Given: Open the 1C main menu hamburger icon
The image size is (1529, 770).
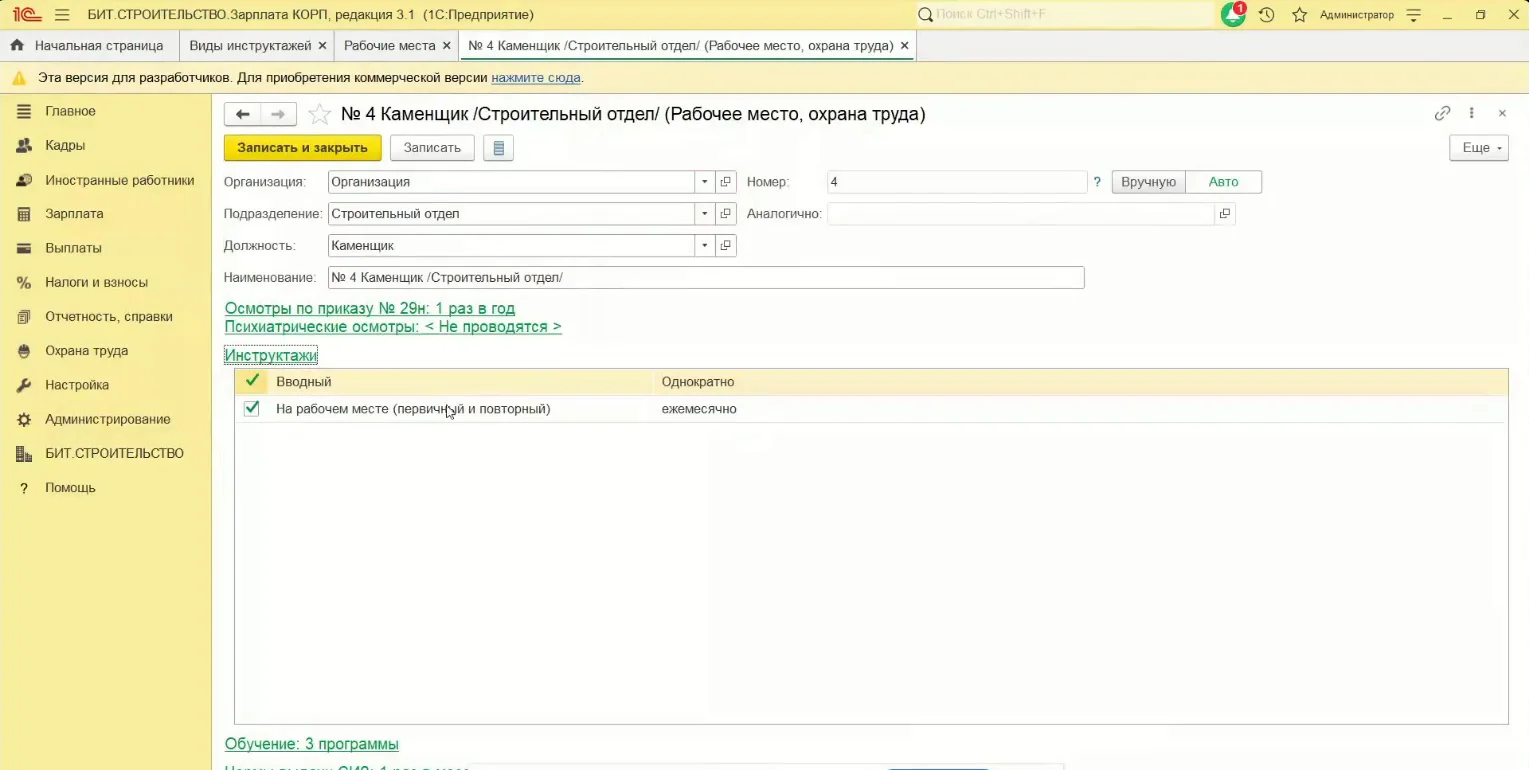Looking at the screenshot, I should [x=62, y=15].
